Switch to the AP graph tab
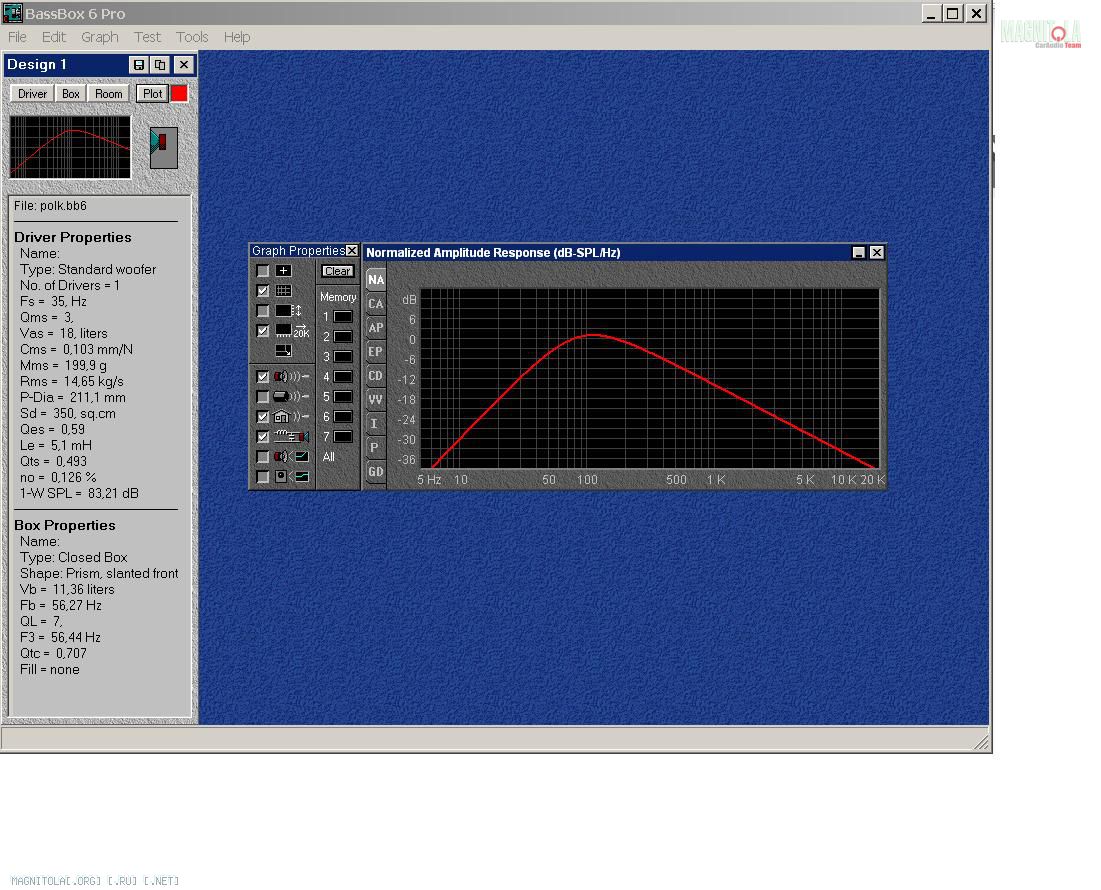Viewport: 1101px width, 890px height. click(376, 328)
